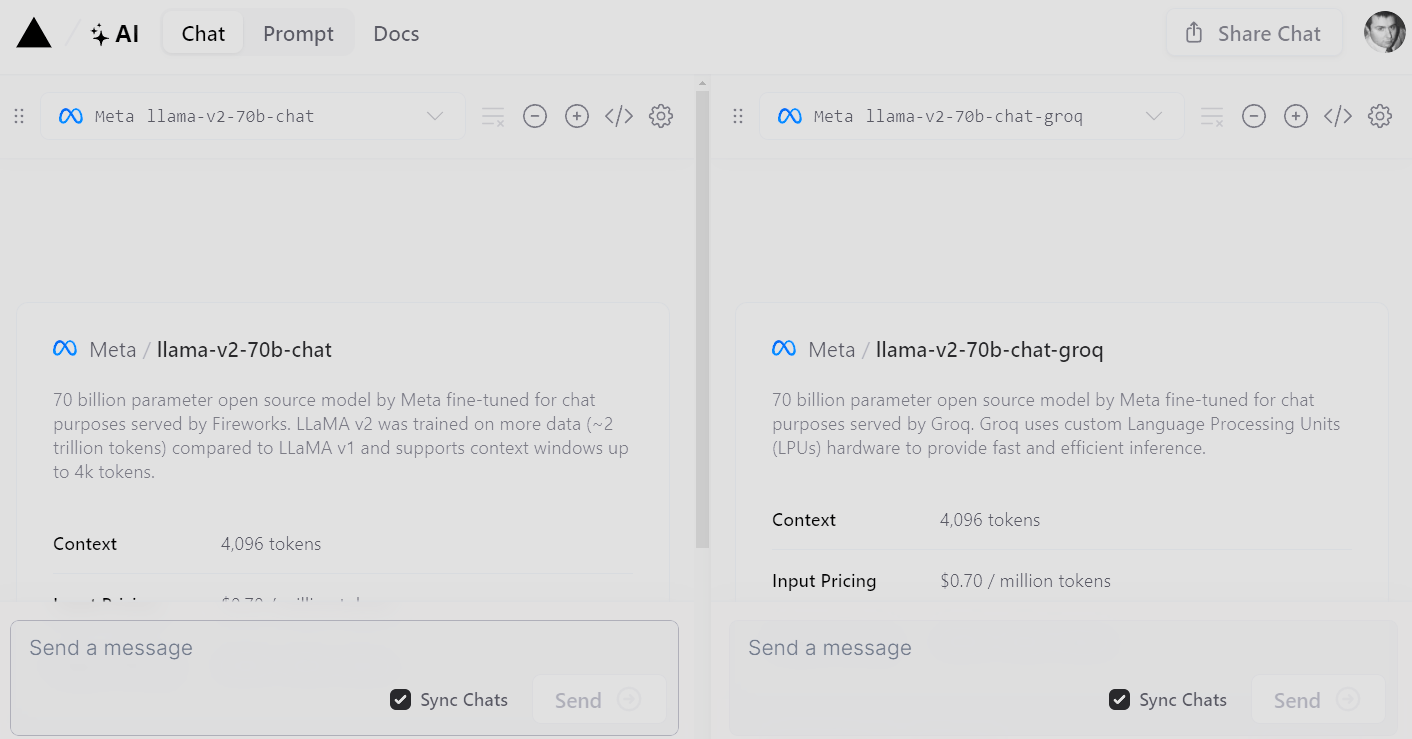Screen dimensions: 1412x739
Task: Click the sparkle AI logo
Action: [114, 34]
